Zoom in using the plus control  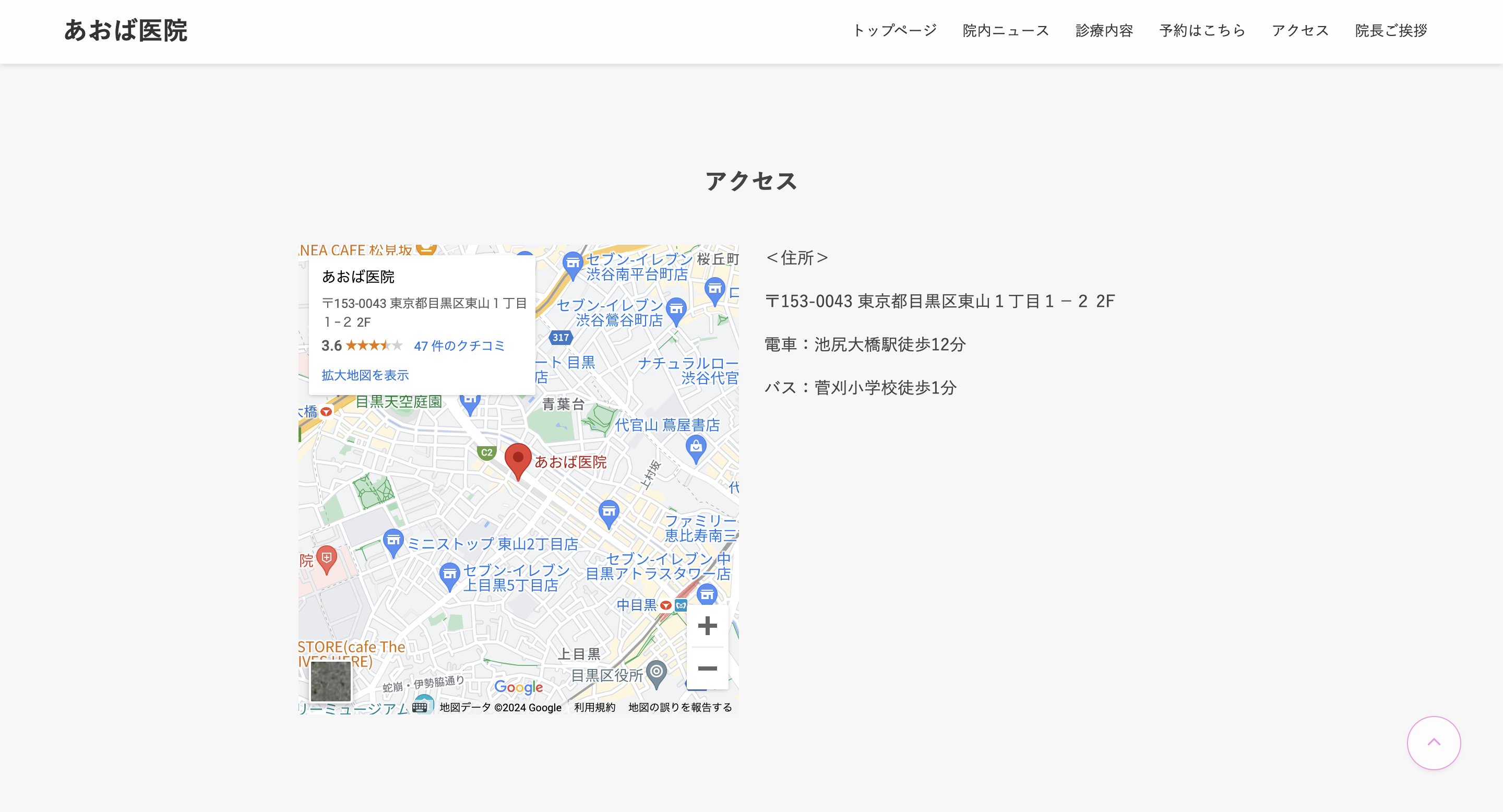click(708, 625)
